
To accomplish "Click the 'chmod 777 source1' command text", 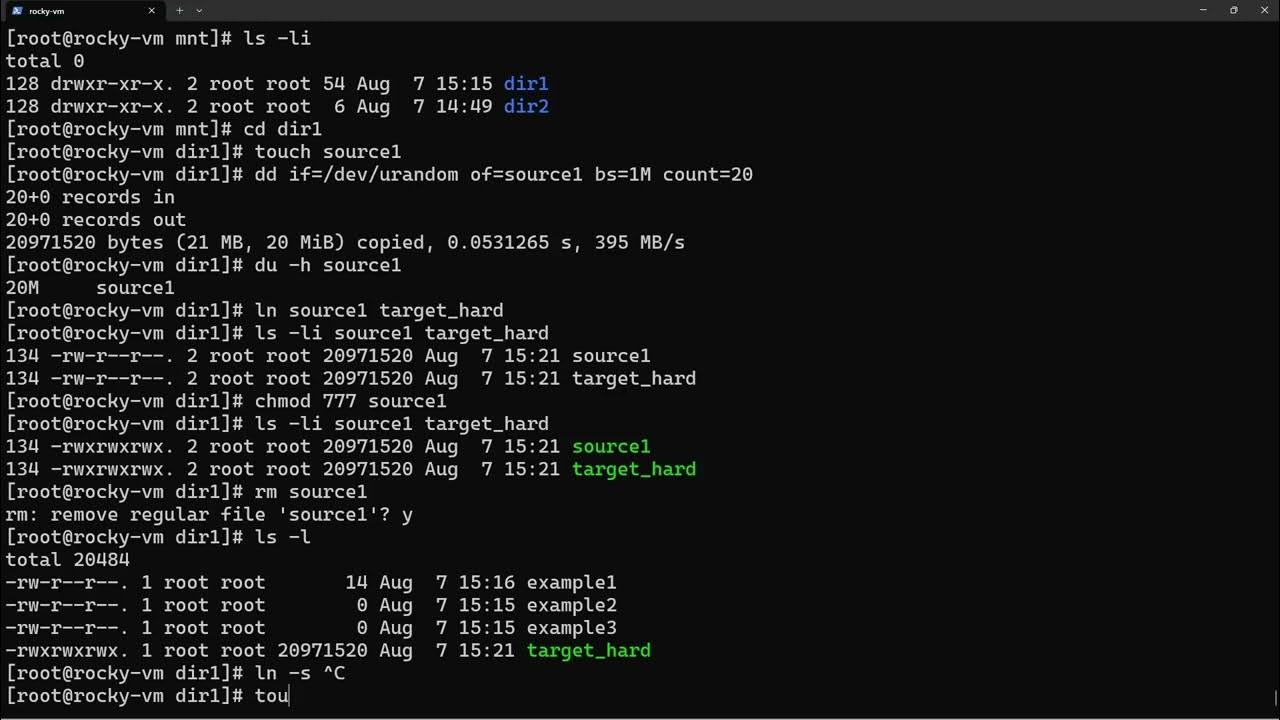I will click(x=350, y=402).
